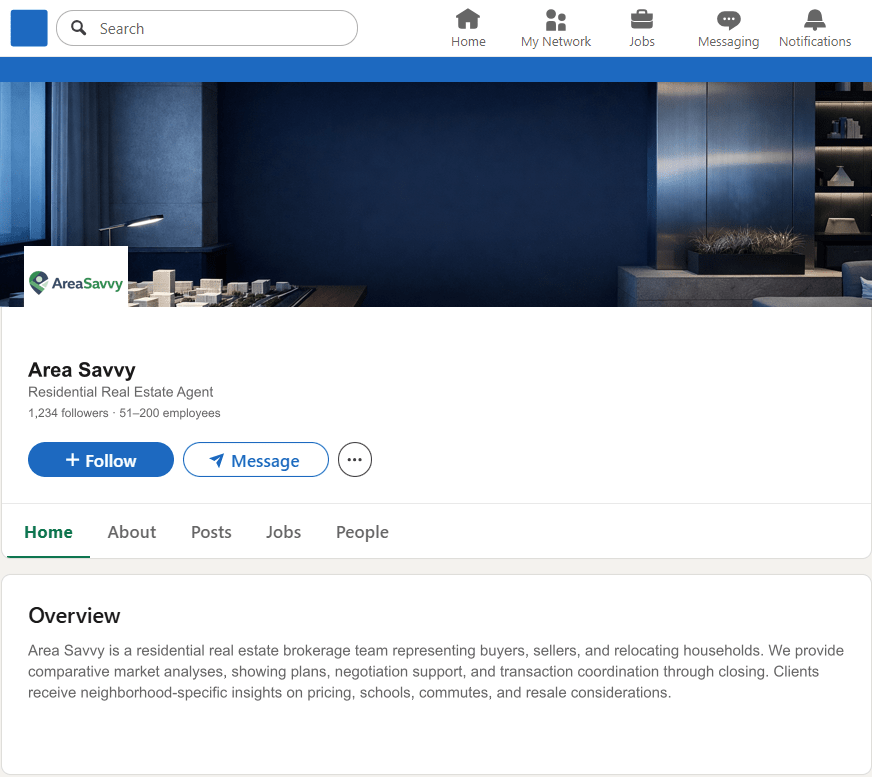Click 'Residential Real Estate Agent' tagline
Viewport: 872px width, 777px height.
pyautogui.click(x=121, y=392)
